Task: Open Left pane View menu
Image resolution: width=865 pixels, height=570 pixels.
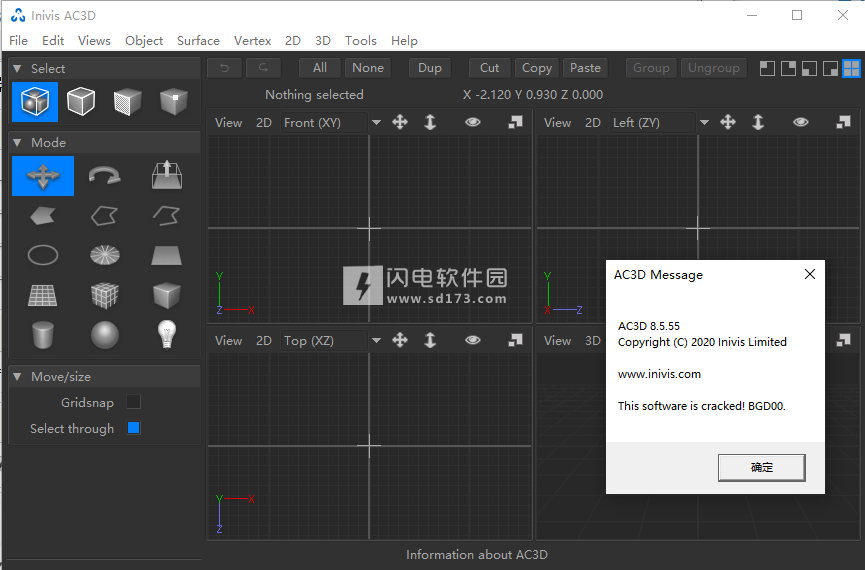Action: coord(557,122)
